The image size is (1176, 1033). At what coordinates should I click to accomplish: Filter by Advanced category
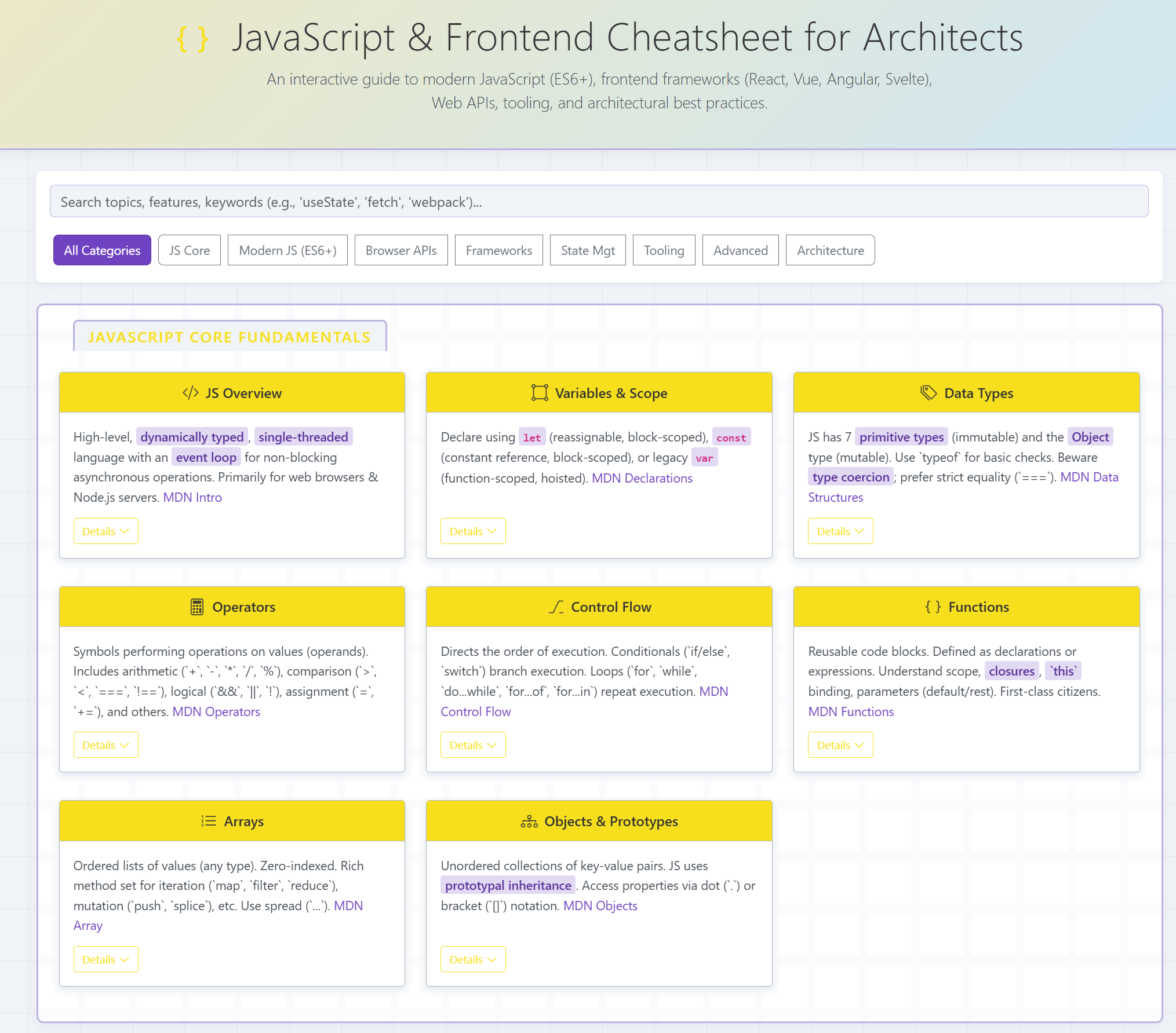pos(741,250)
